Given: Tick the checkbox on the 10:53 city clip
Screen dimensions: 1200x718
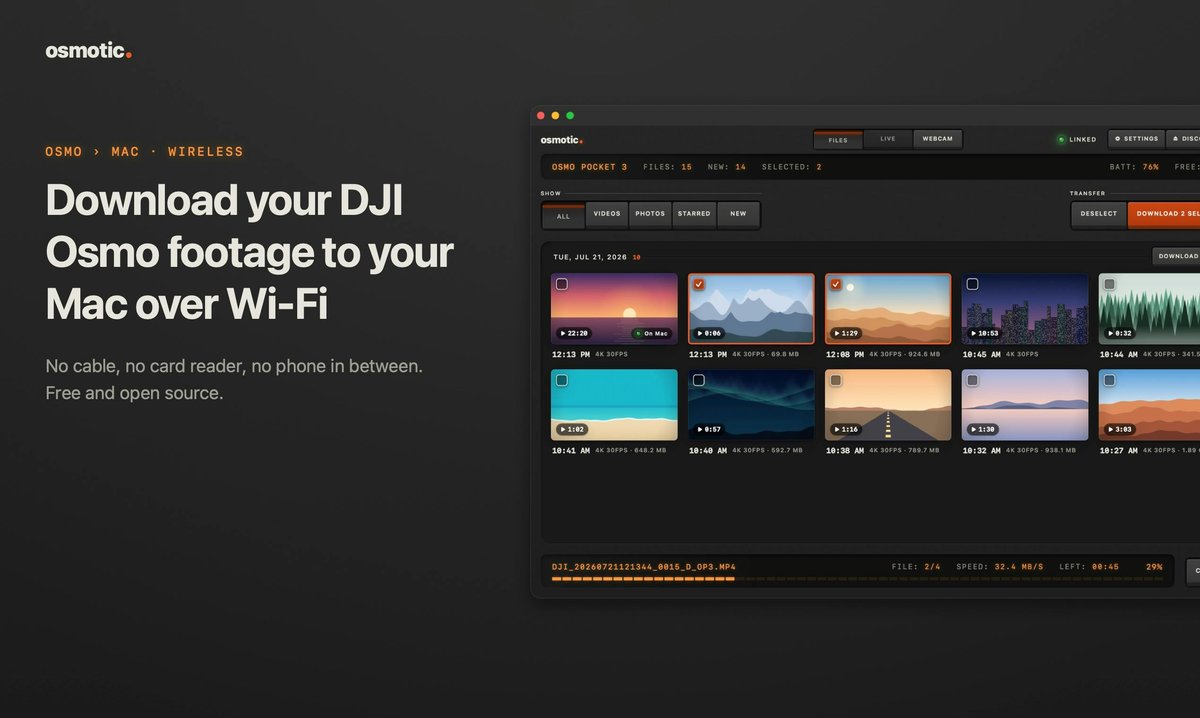Looking at the screenshot, I should (x=972, y=284).
